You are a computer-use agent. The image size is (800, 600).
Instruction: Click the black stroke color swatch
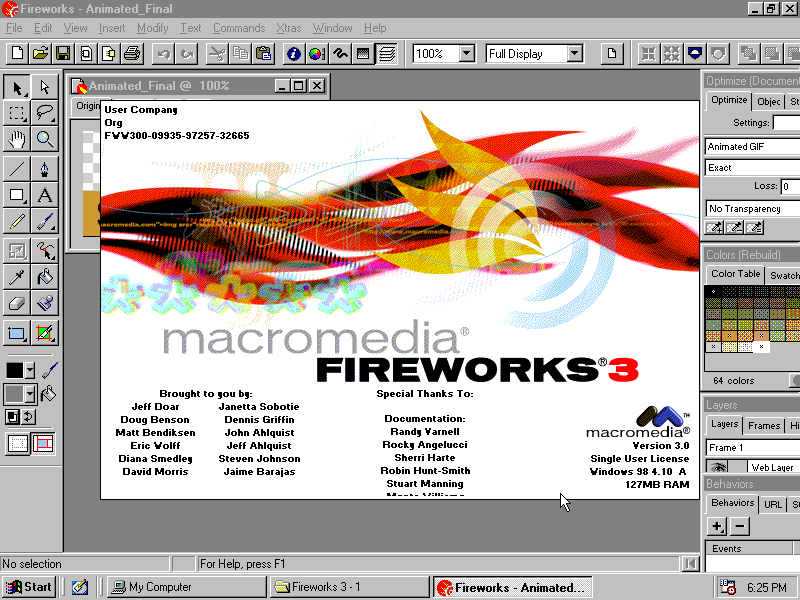click(14, 370)
